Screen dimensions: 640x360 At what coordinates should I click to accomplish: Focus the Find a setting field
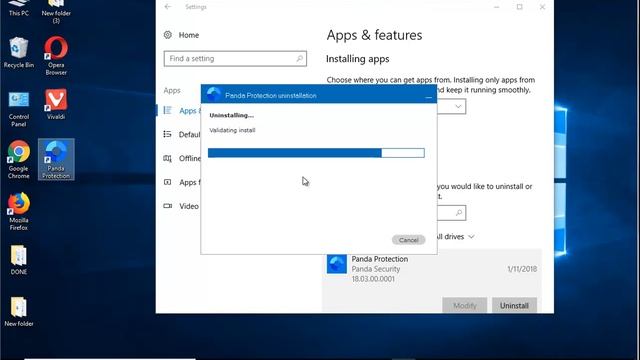click(235, 58)
